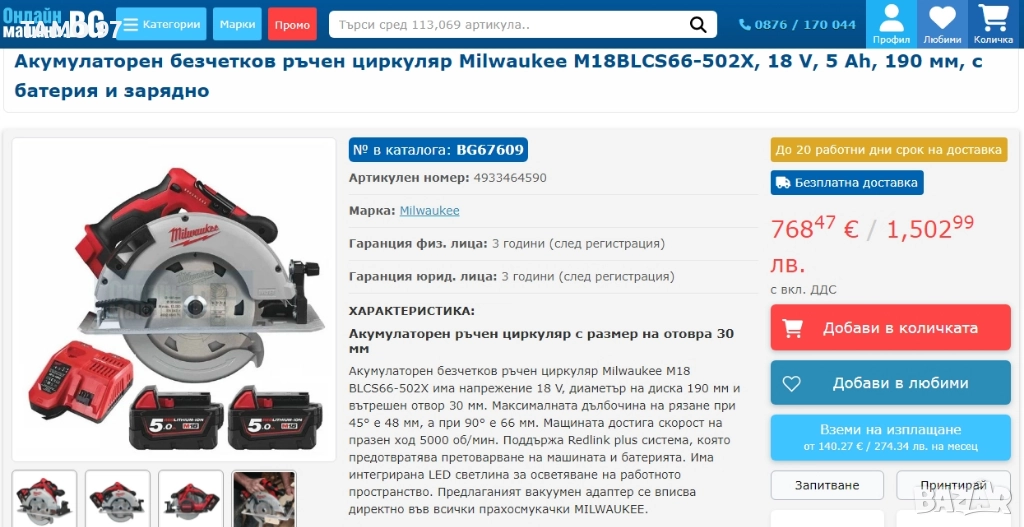This screenshot has height=527, width=1024.
Task: Select the fourth thumbnail showing saw in use
Action: 264,499
